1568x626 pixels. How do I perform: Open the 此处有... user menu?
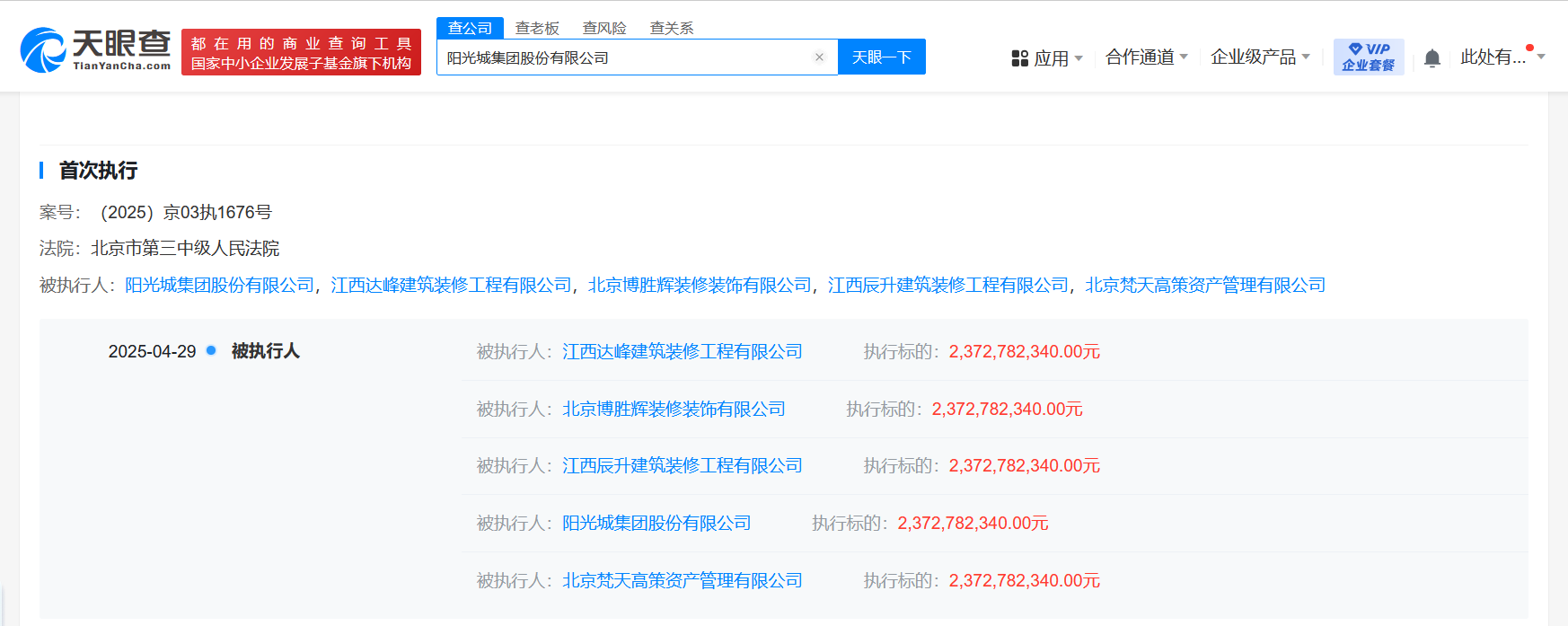tap(1502, 57)
